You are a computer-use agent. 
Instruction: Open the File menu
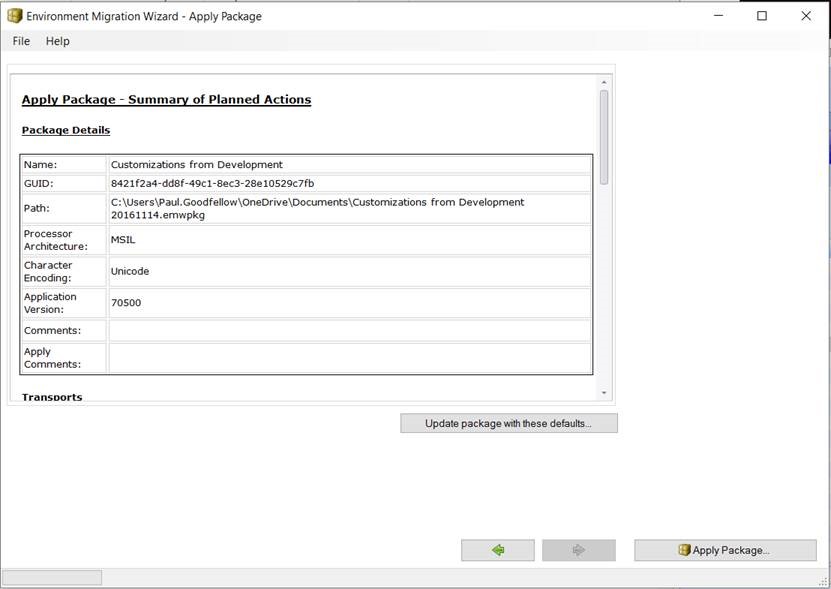(x=21, y=41)
